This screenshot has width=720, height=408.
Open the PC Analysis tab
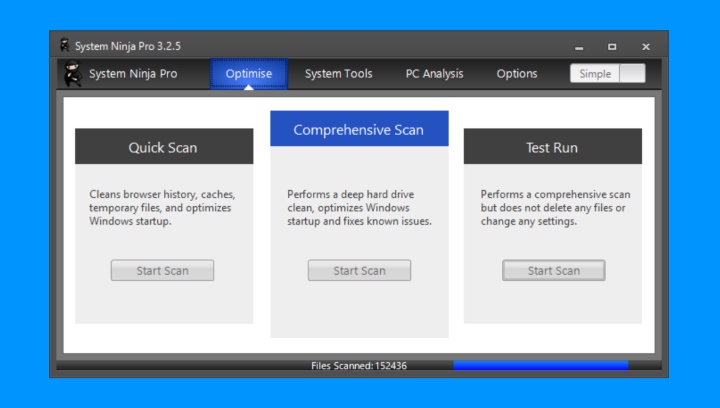click(x=434, y=73)
